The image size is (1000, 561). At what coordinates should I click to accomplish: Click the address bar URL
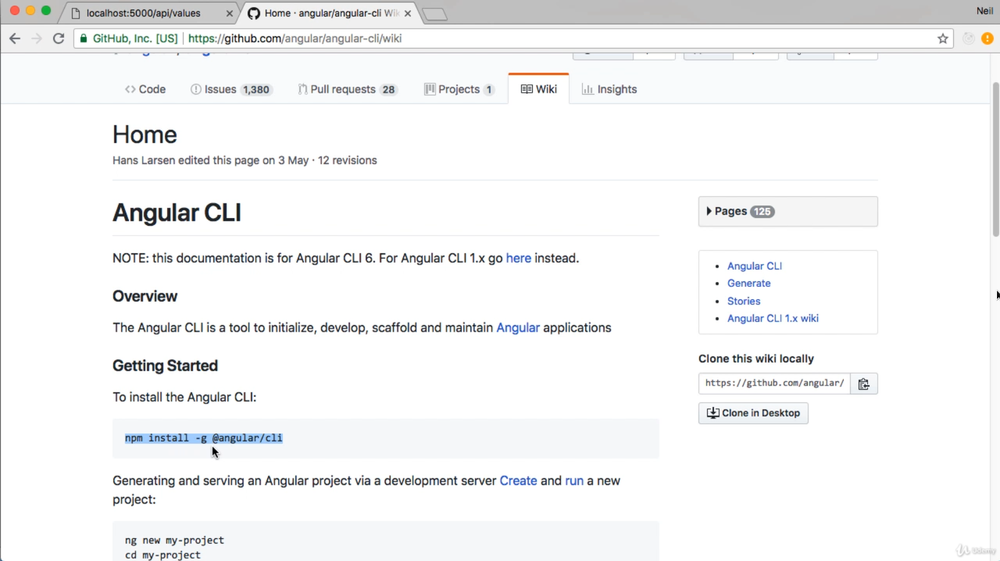click(x=295, y=38)
